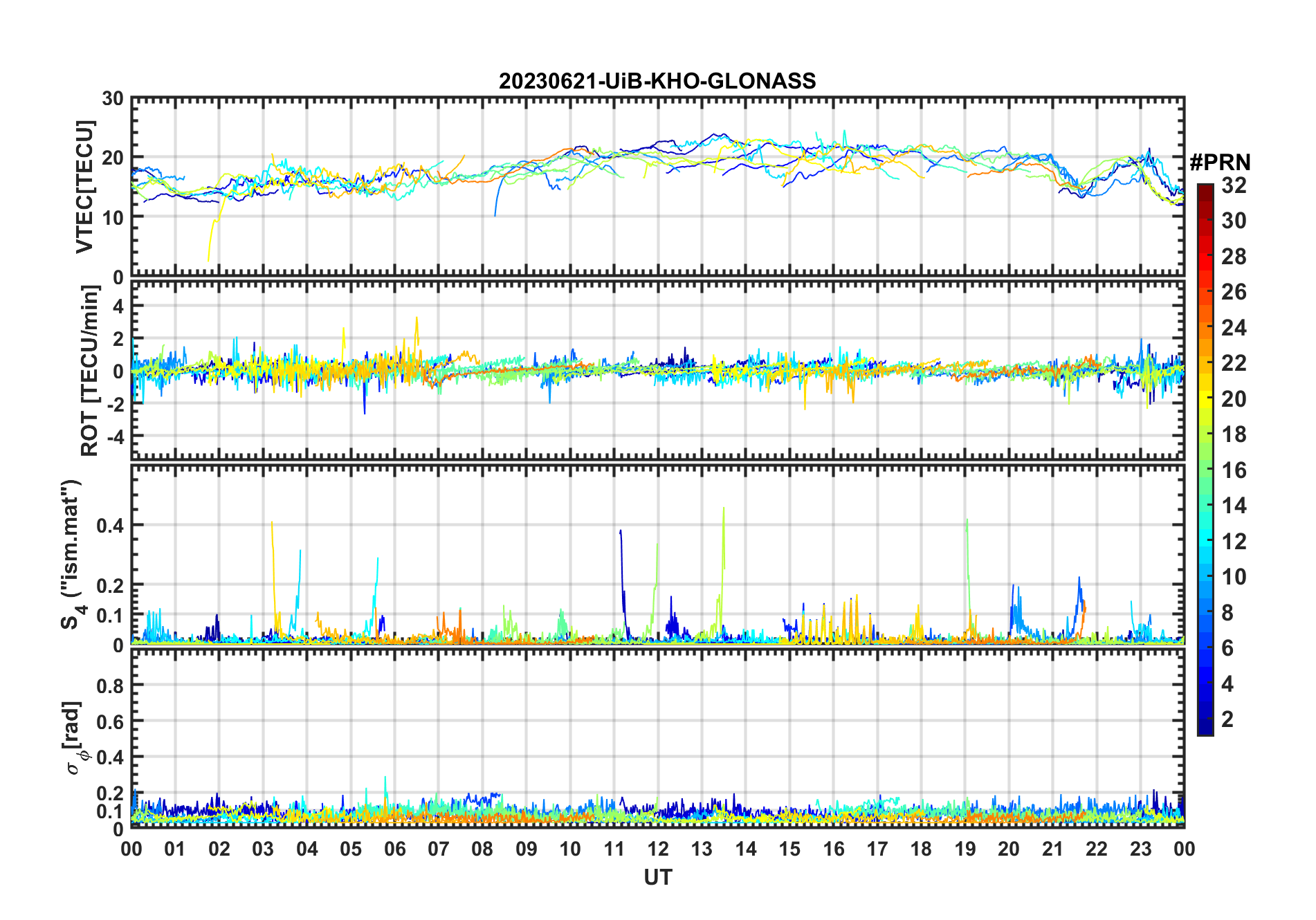The image size is (1316, 920).
Task: Select the S4 ("ism.mat") y-axis label
Action: point(73,554)
